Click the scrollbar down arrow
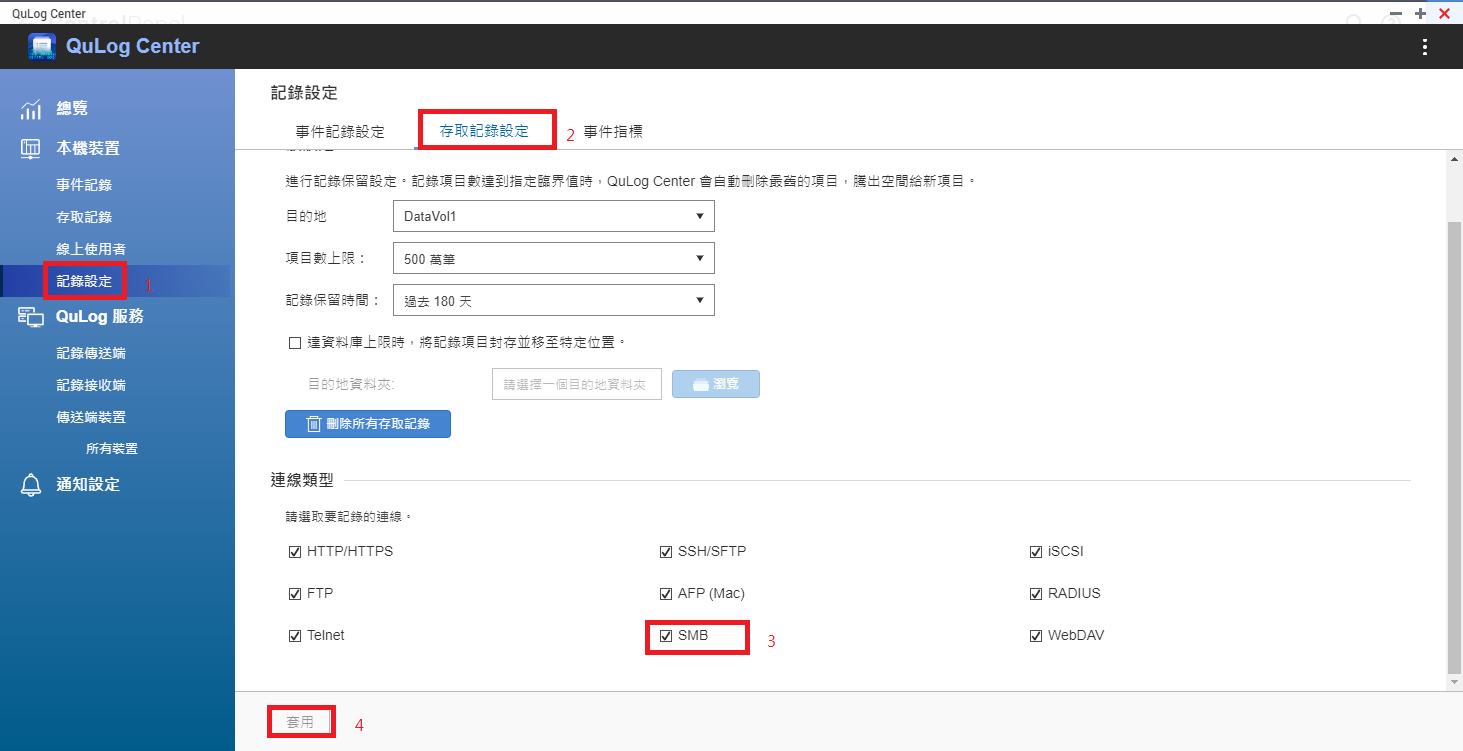This screenshot has height=751, width=1463. pyautogui.click(x=1454, y=682)
